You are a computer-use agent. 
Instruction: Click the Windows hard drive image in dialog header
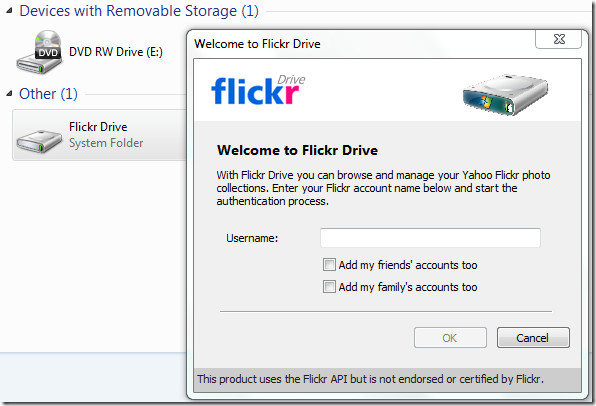505,95
